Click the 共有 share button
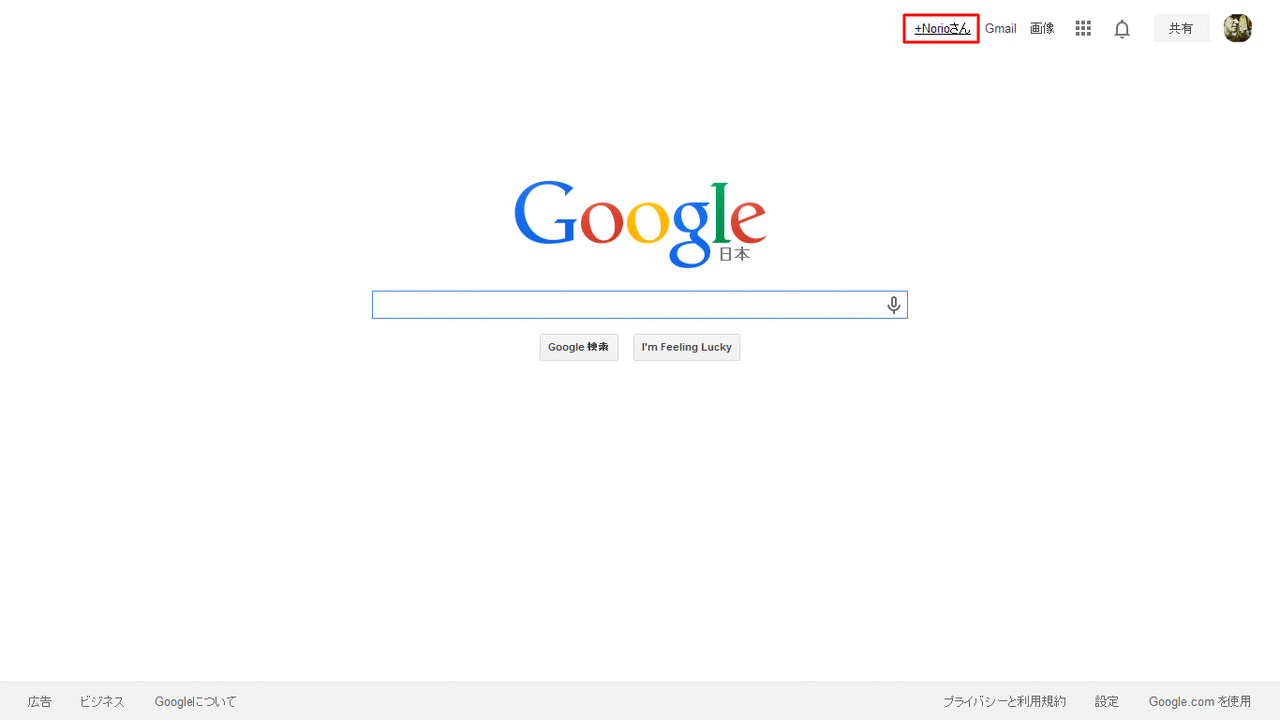This screenshot has height=720, width=1280. (x=1181, y=28)
